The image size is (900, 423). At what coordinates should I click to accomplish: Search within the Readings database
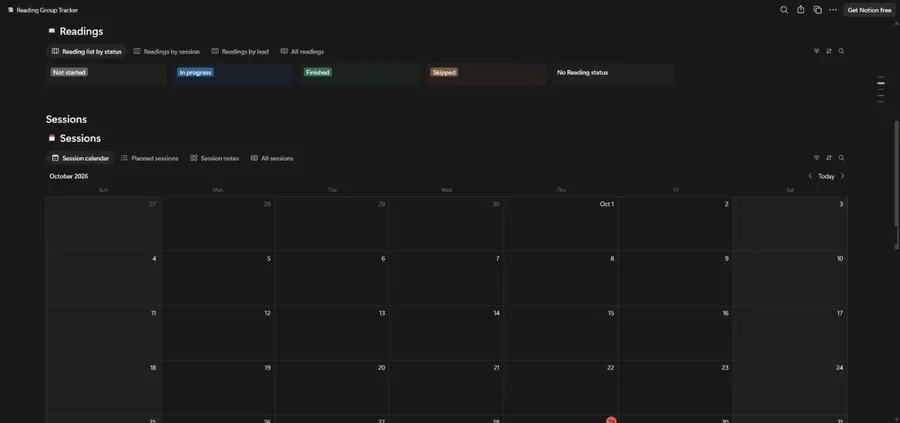841,51
